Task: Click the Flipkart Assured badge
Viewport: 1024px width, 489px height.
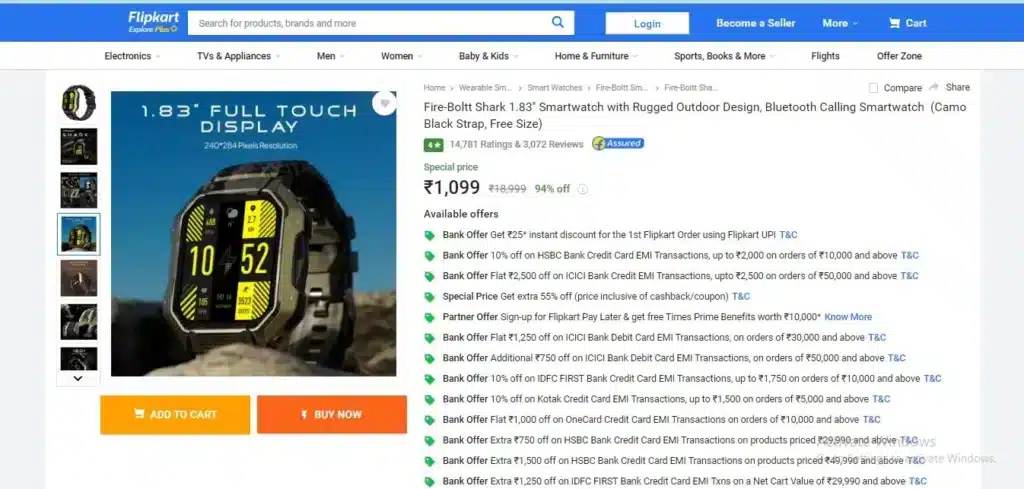Action: point(618,144)
